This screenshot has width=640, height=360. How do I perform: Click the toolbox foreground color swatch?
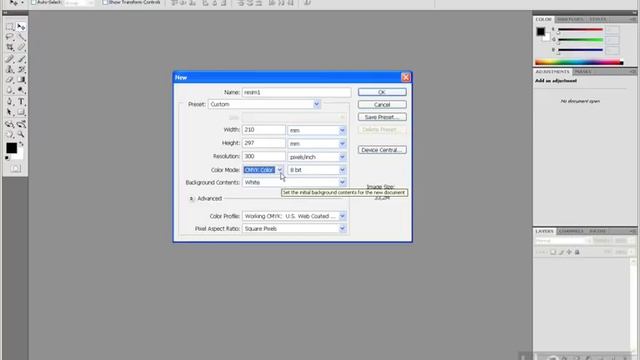coord(11,148)
